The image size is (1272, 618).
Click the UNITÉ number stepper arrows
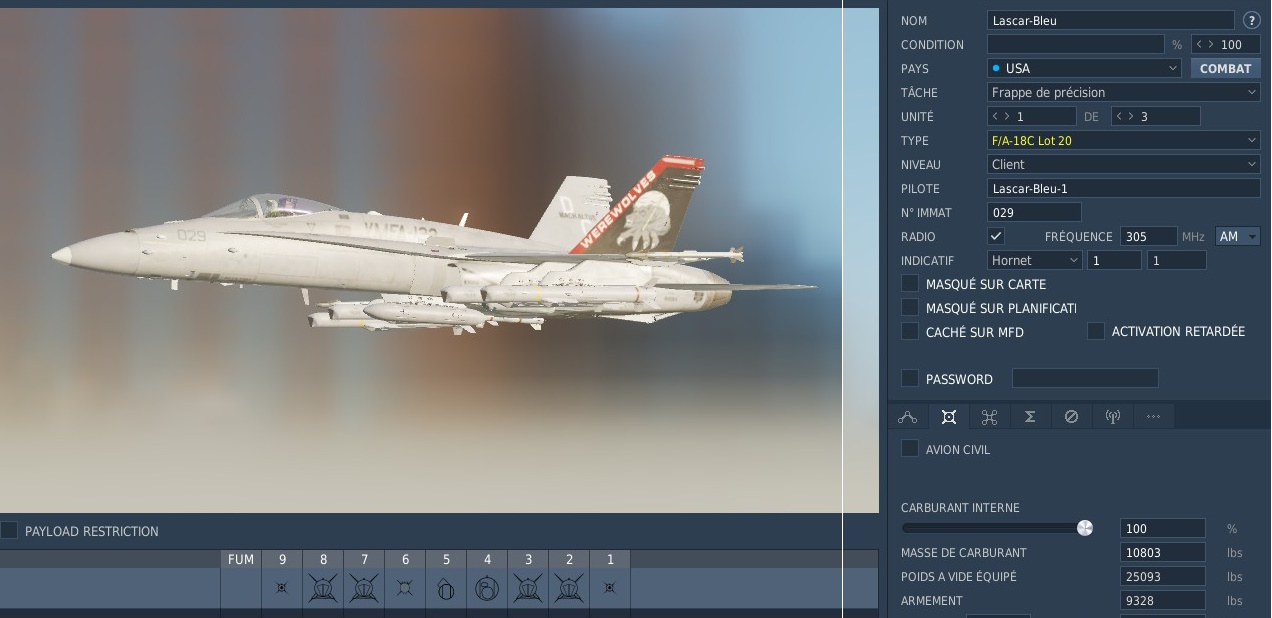(x=1002, y=116)
